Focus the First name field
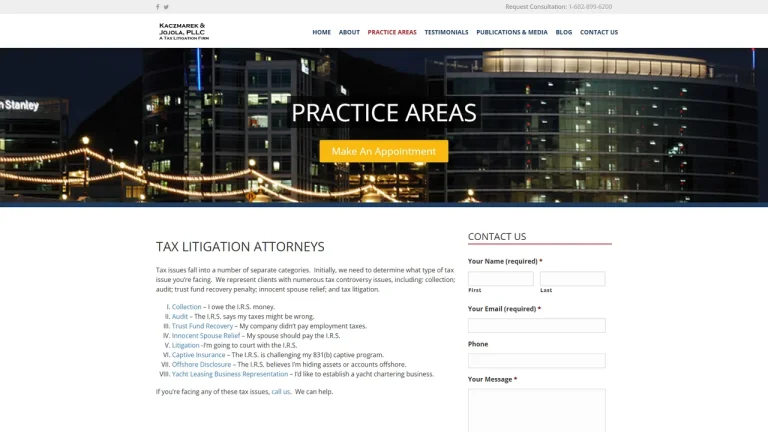768x432 pixels. (x=501, y=279)
